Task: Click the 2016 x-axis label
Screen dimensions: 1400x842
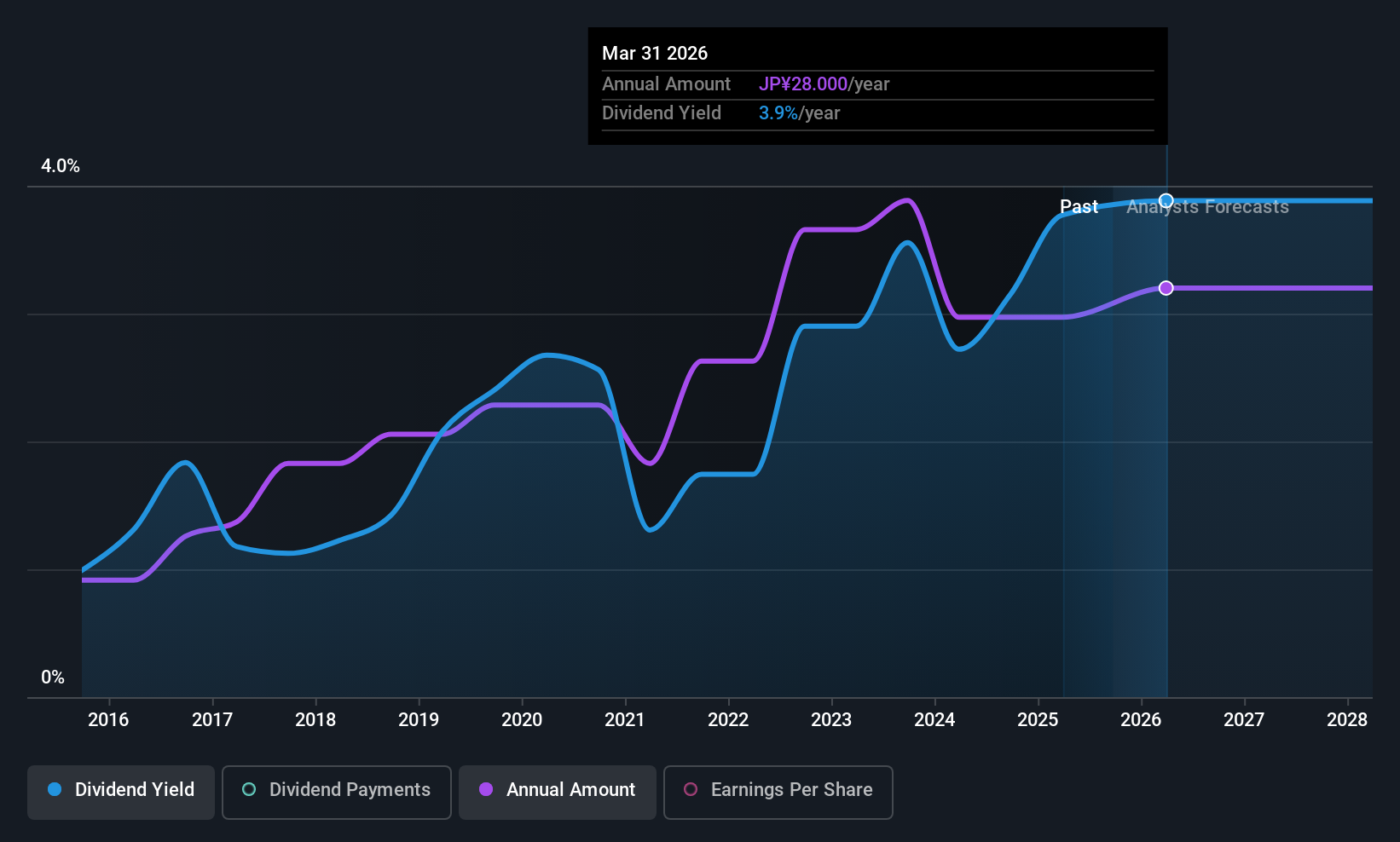Action: (108, 720)
